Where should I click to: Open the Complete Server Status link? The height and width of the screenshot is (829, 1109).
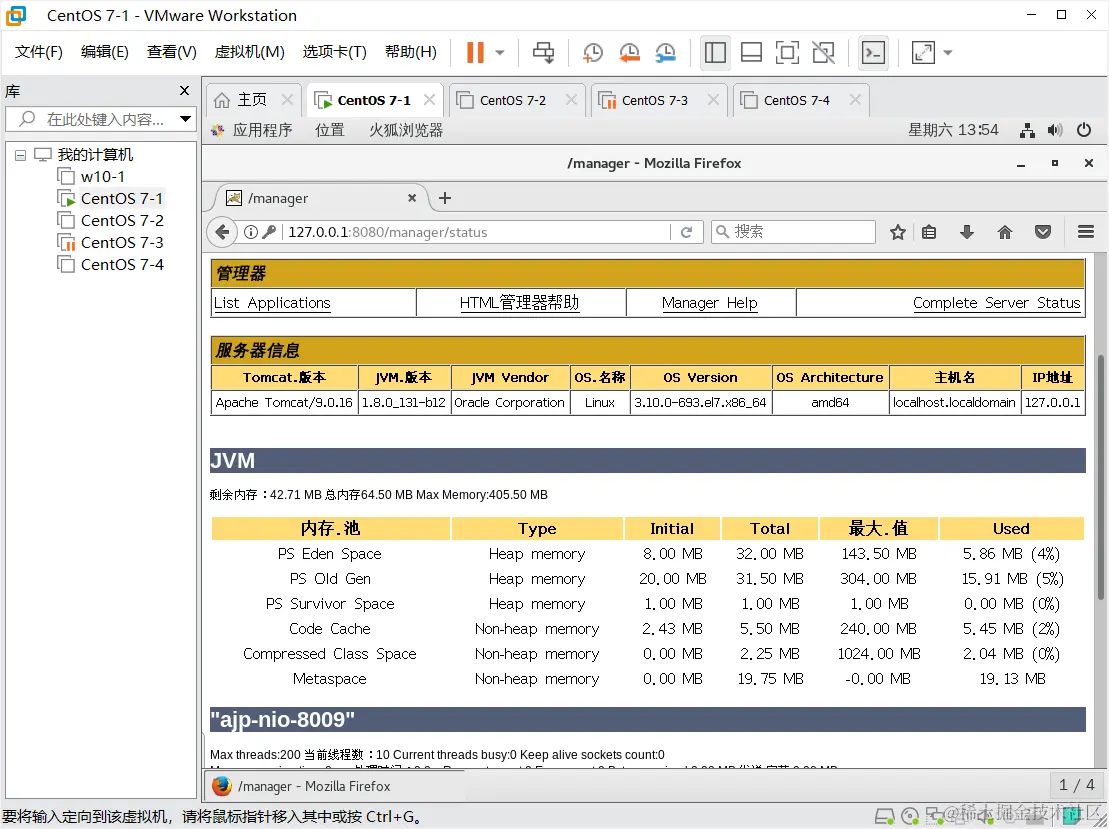(997, 303)
